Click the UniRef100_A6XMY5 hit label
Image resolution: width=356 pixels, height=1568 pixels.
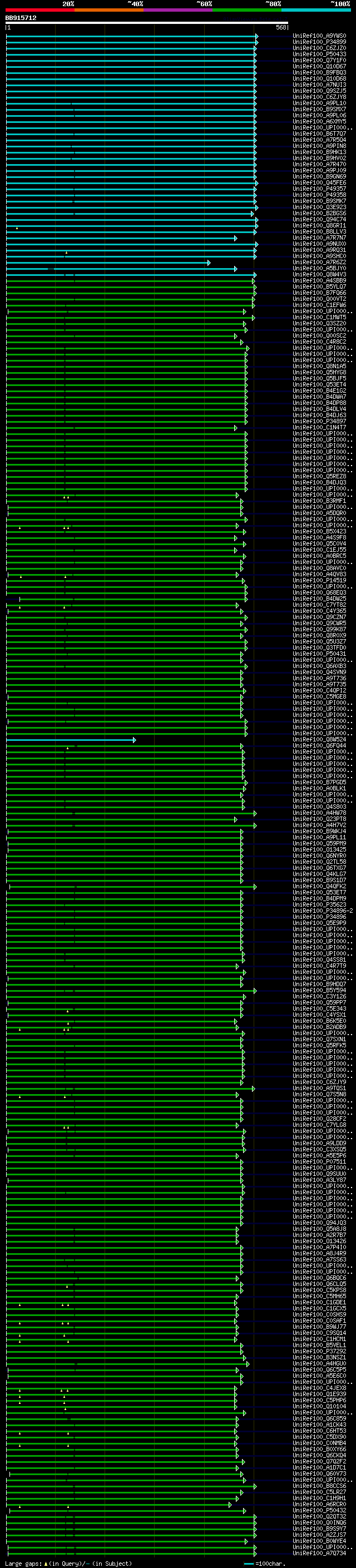coord(319,122)
